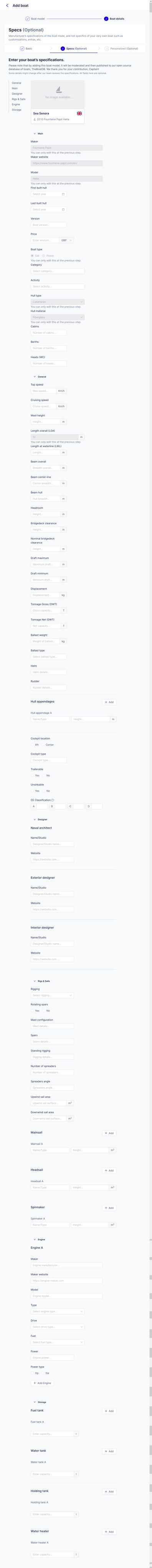Add a new Hull appendage
The height and width of the screenshot is (1568, 152).
pos(109,702)
